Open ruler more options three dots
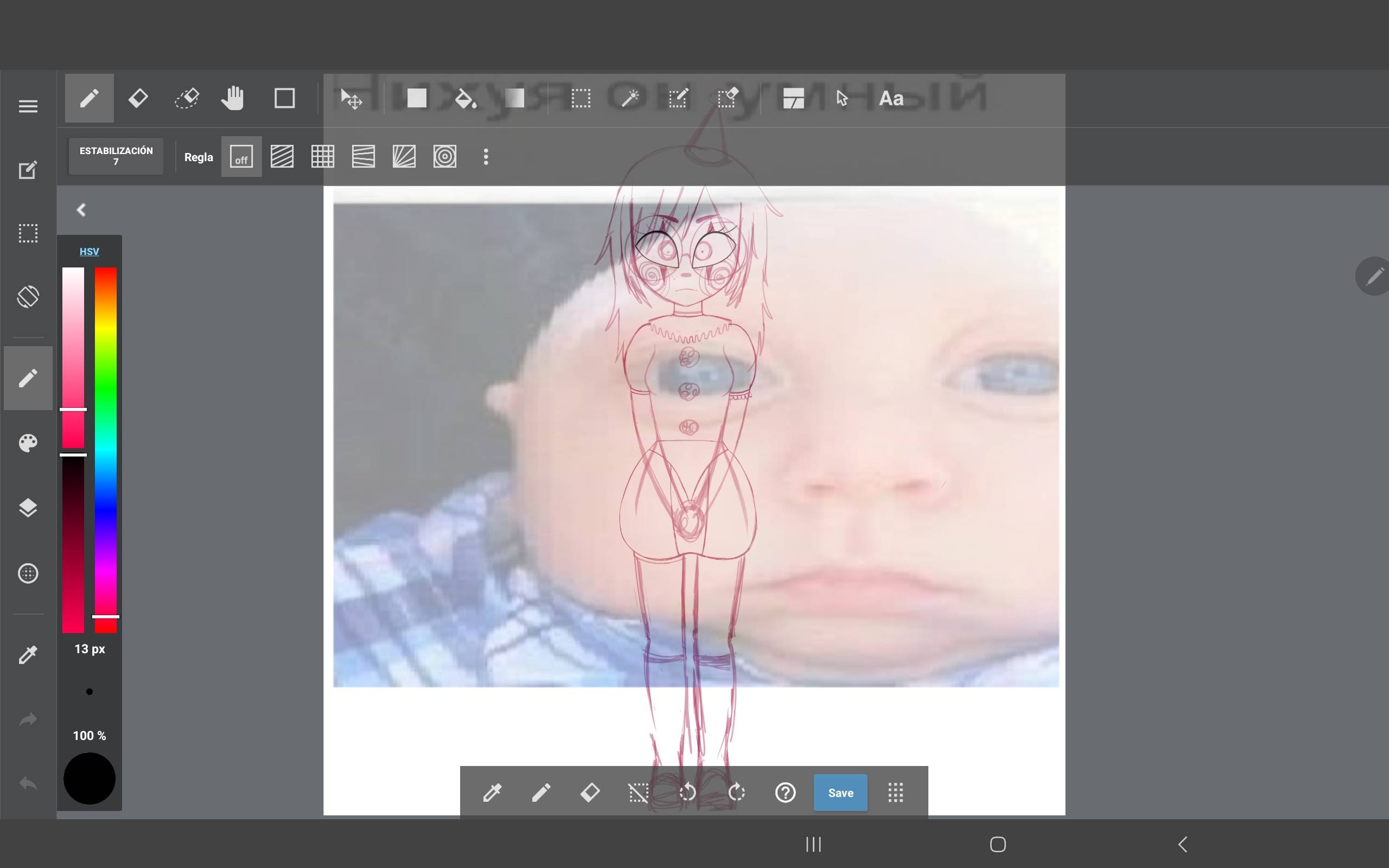This screenshot has width=1389, height=868. pos(486,157)
